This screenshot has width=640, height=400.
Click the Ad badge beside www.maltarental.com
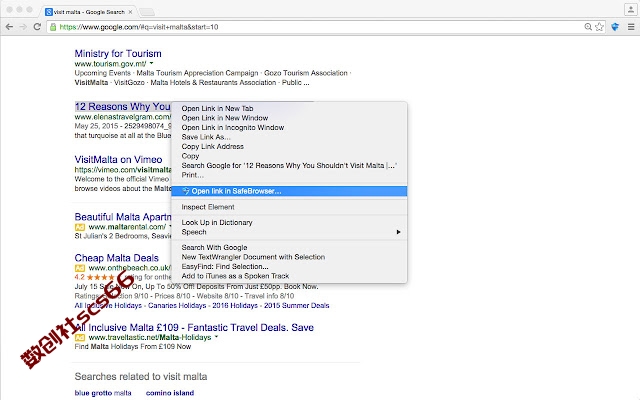(x=80, y=227)
